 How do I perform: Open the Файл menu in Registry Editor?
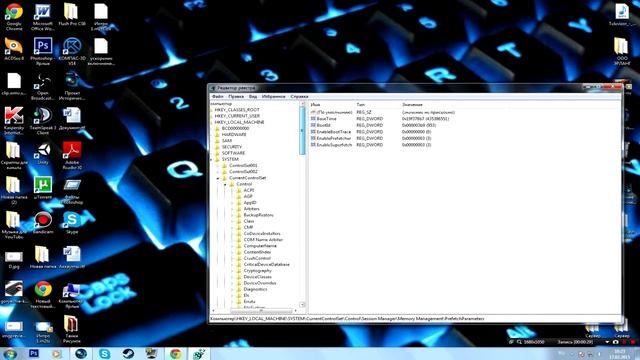[218, 97]
